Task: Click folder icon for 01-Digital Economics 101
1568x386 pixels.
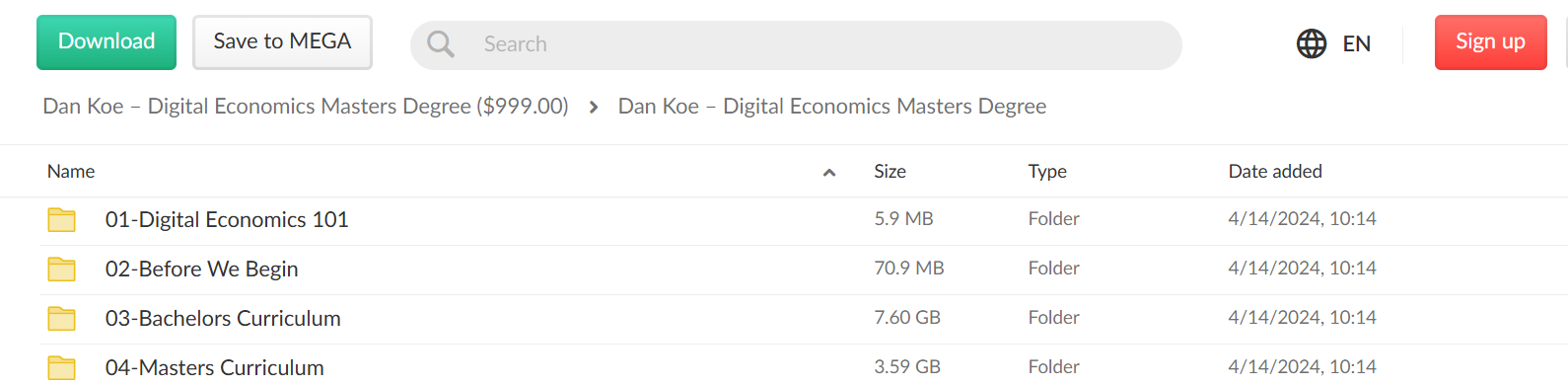Action: [x=62, y=219]
